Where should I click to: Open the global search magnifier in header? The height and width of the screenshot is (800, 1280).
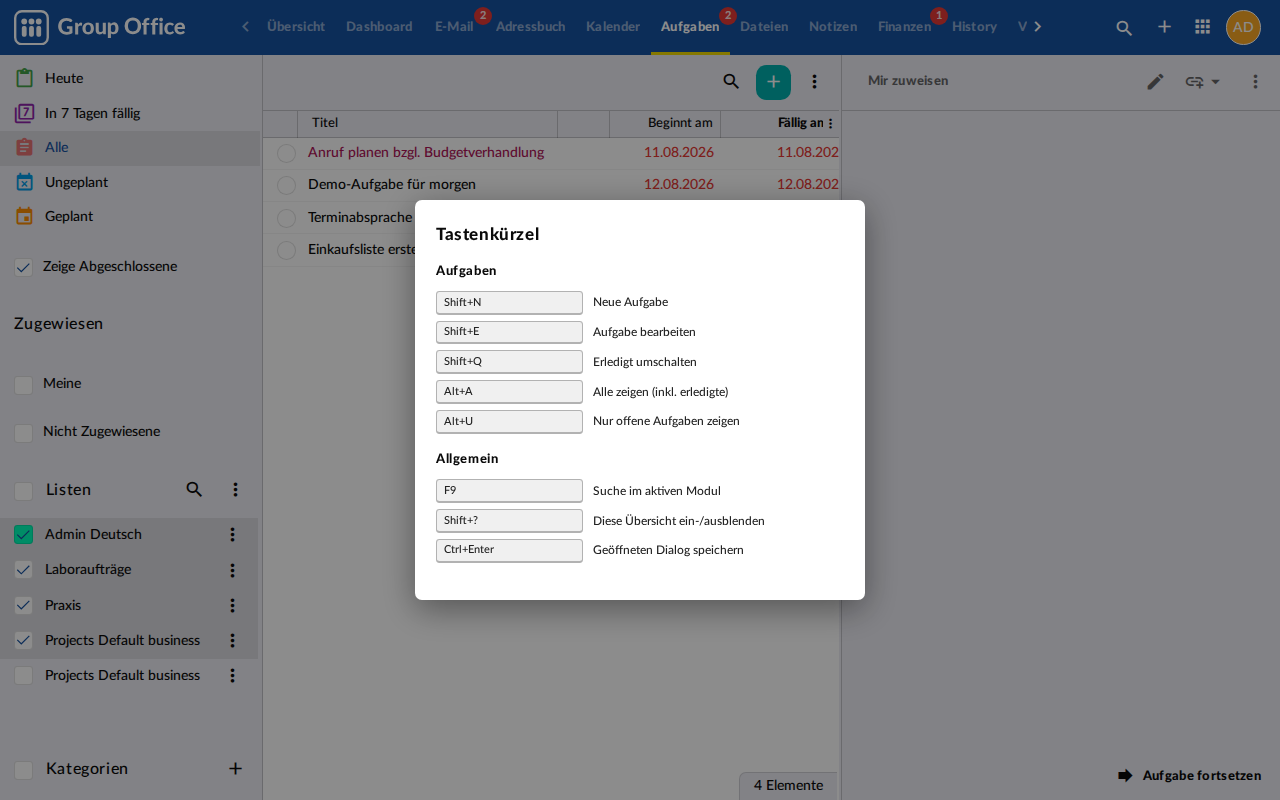coord(1124,27)
